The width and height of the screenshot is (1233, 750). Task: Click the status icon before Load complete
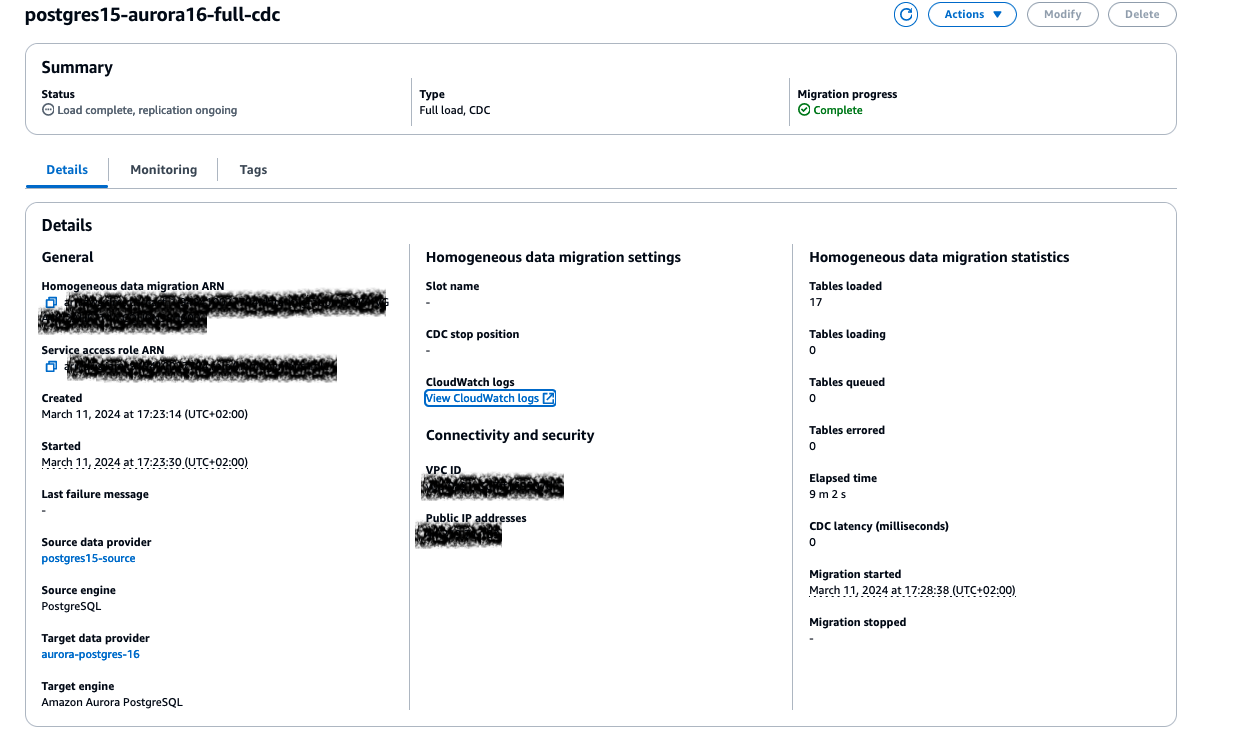pos(48,110)
